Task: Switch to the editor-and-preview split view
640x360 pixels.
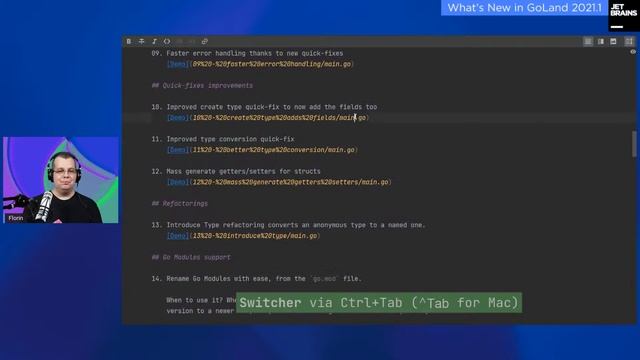Action: coord(601,41)
